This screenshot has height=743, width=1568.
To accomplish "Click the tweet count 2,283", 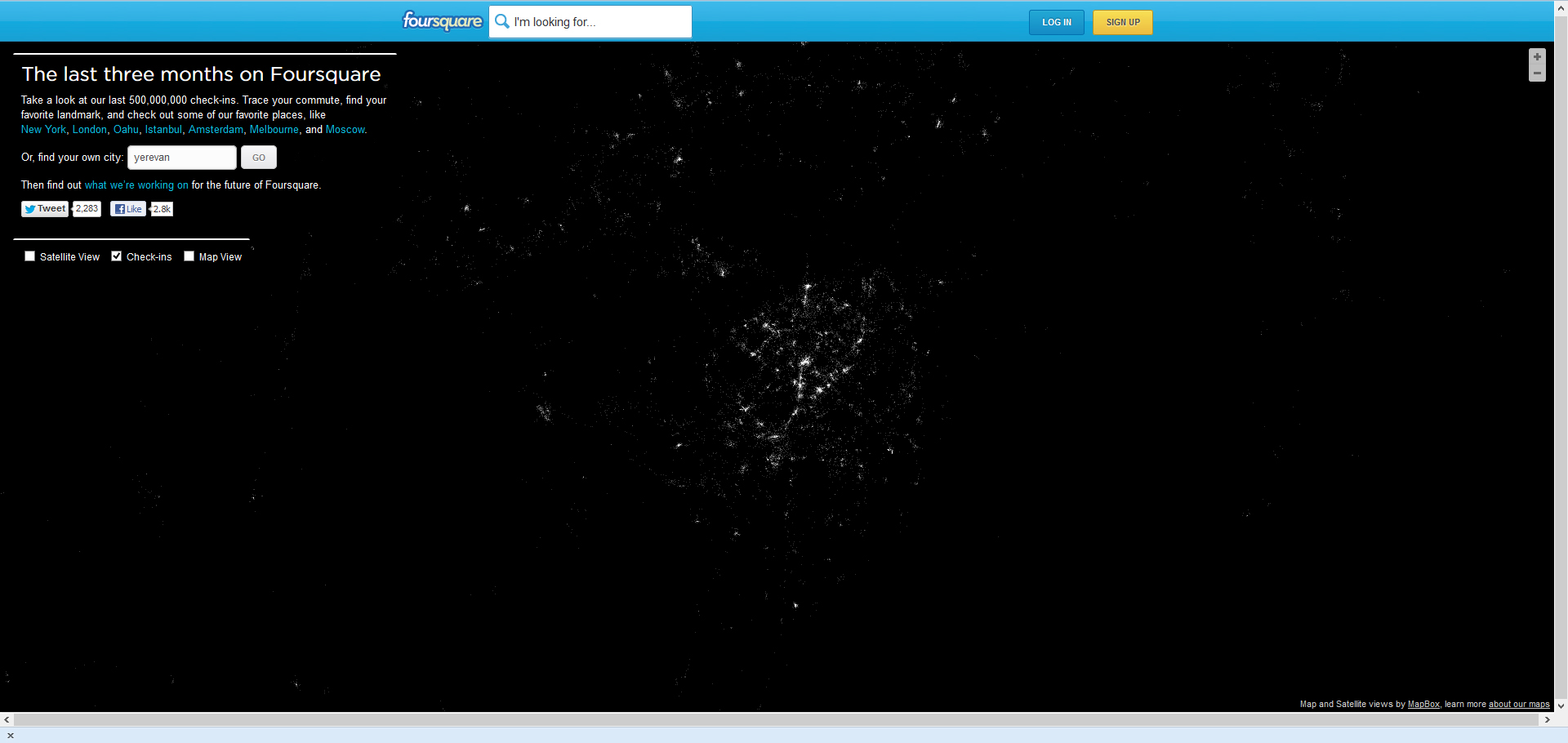I will coord(87,209).
